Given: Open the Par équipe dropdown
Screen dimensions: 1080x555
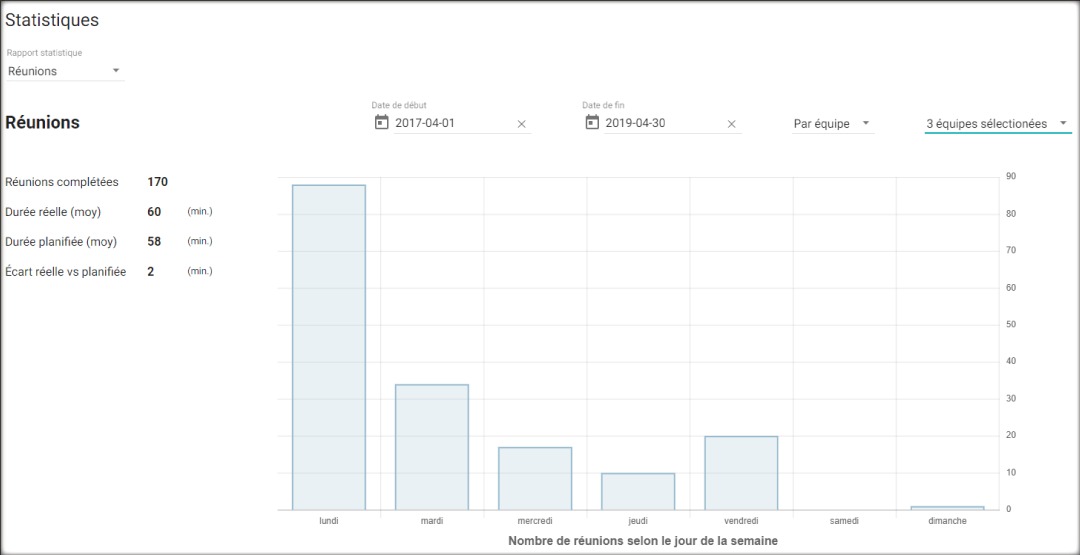Looking at the screenshot, I should [x=832, y=124].
